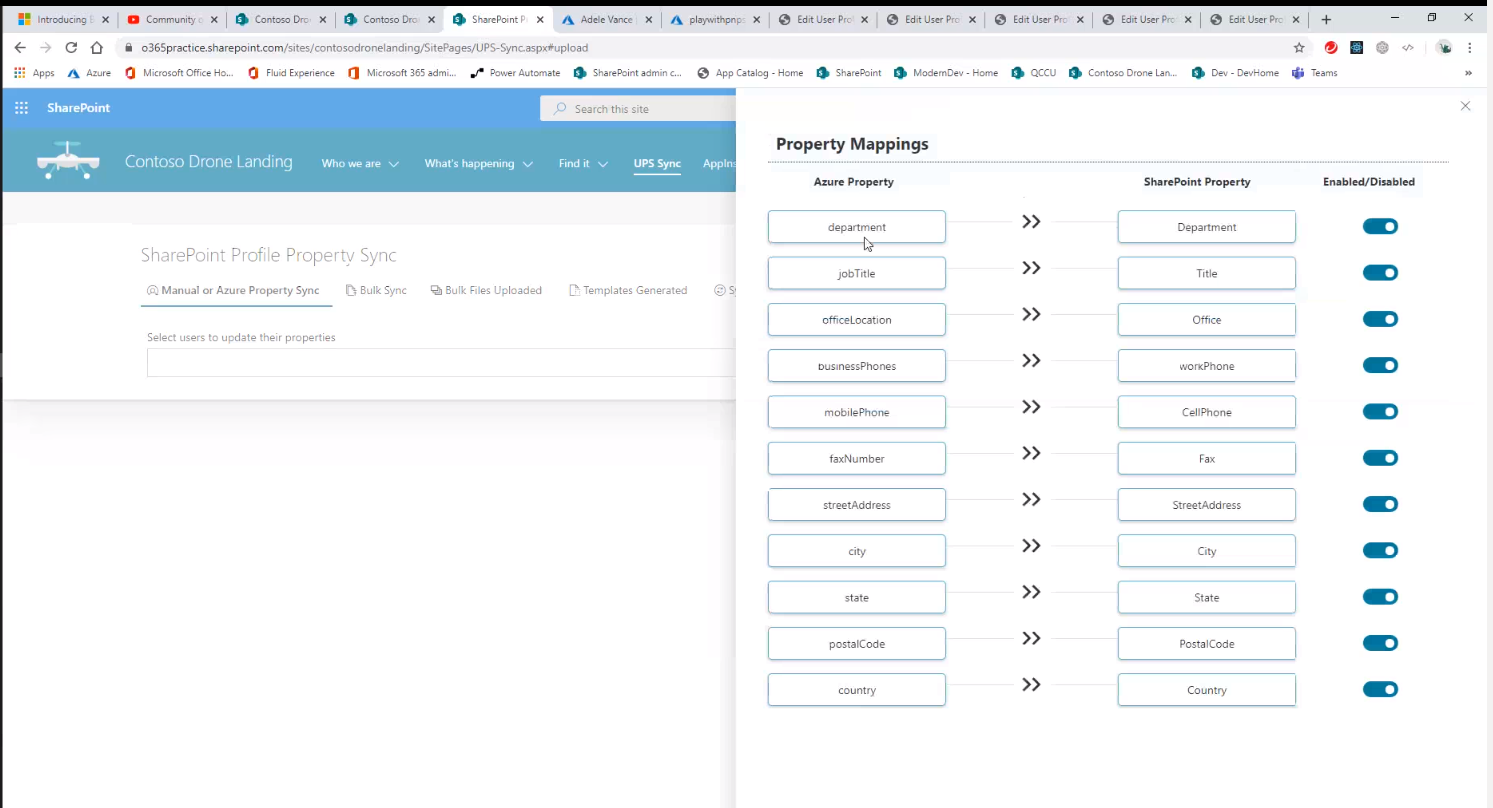The image size is (1493, 808).
Task: Click the UPS Sync navigation link
Action: click(657, 164)
